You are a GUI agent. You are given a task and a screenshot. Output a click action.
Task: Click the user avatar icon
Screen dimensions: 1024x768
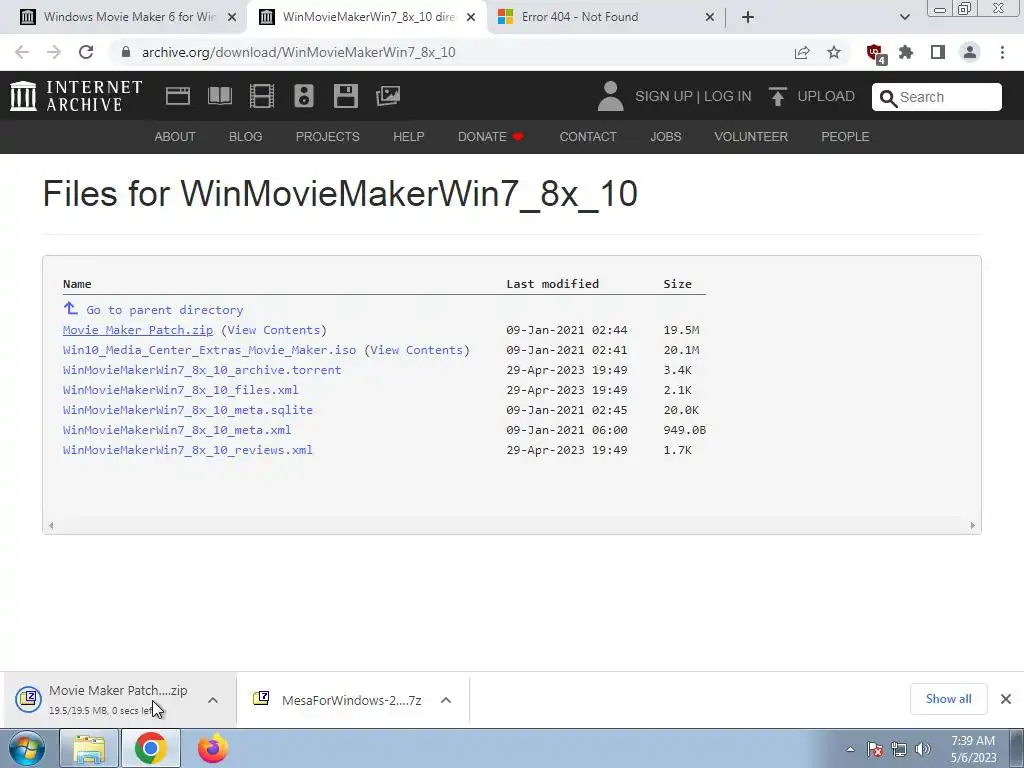point(611,96)
